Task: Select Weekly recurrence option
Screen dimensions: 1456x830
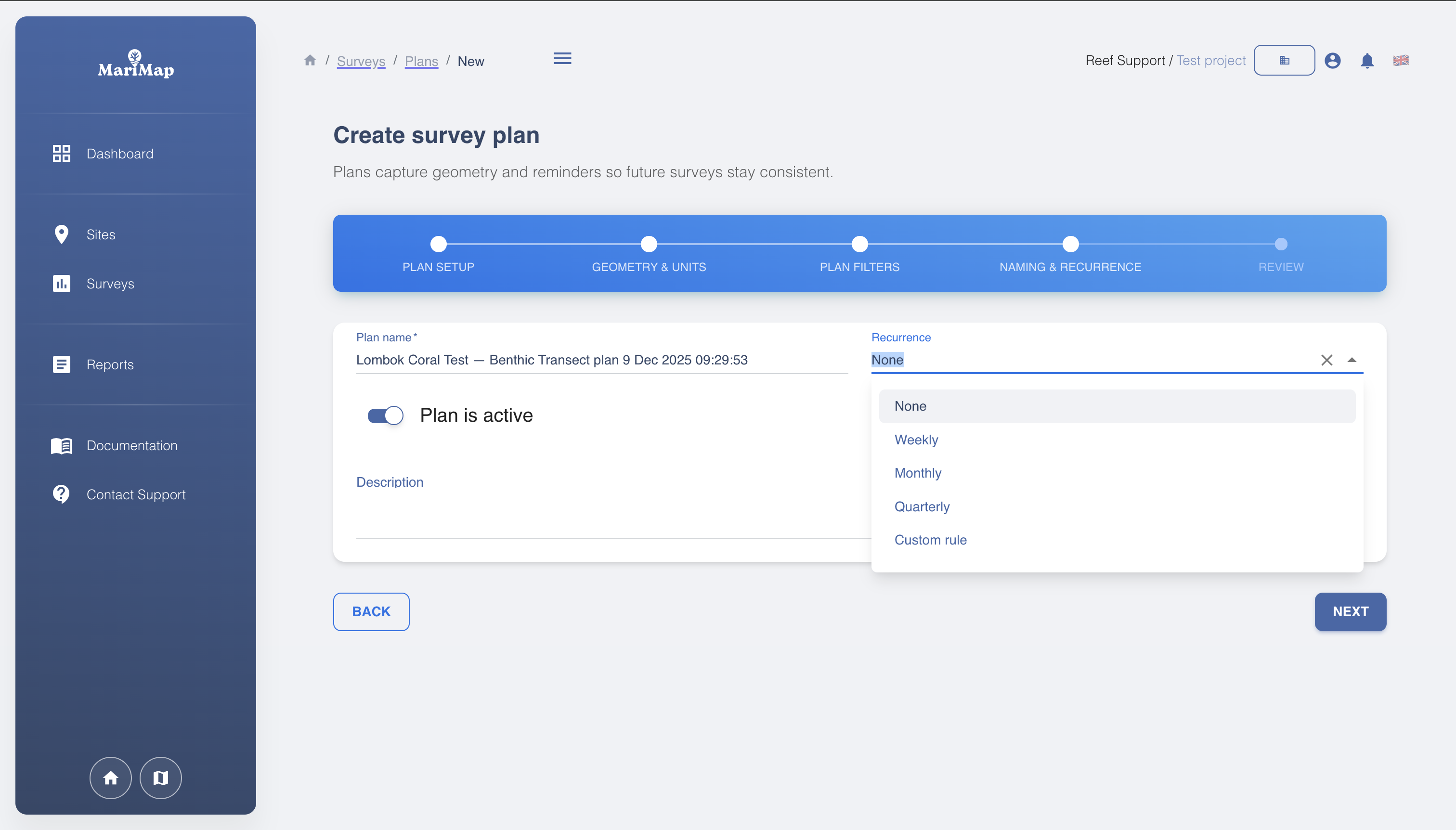Action: (x=916, y=440)
